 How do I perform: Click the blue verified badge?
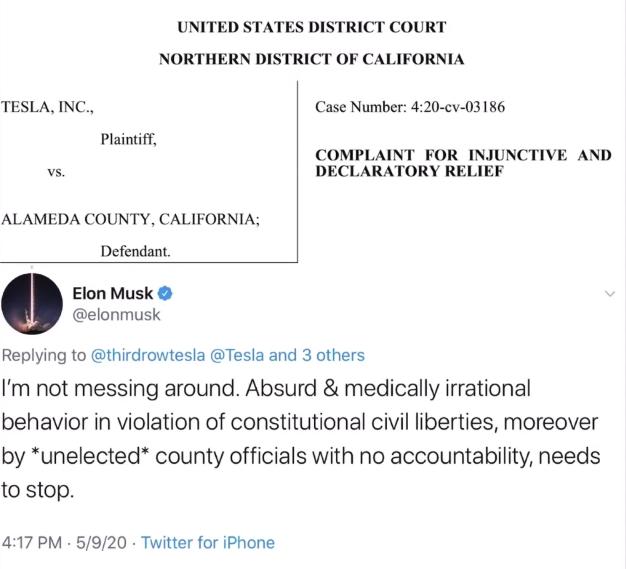point(165,293)
